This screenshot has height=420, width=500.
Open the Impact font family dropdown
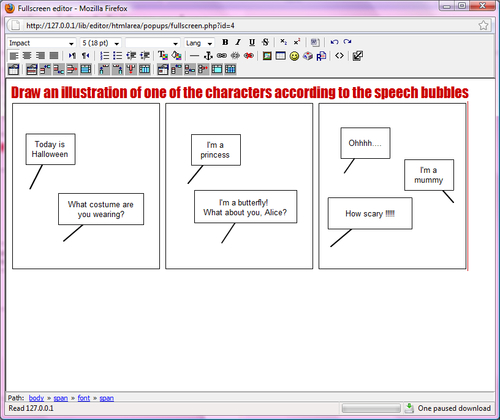[41, 43]
